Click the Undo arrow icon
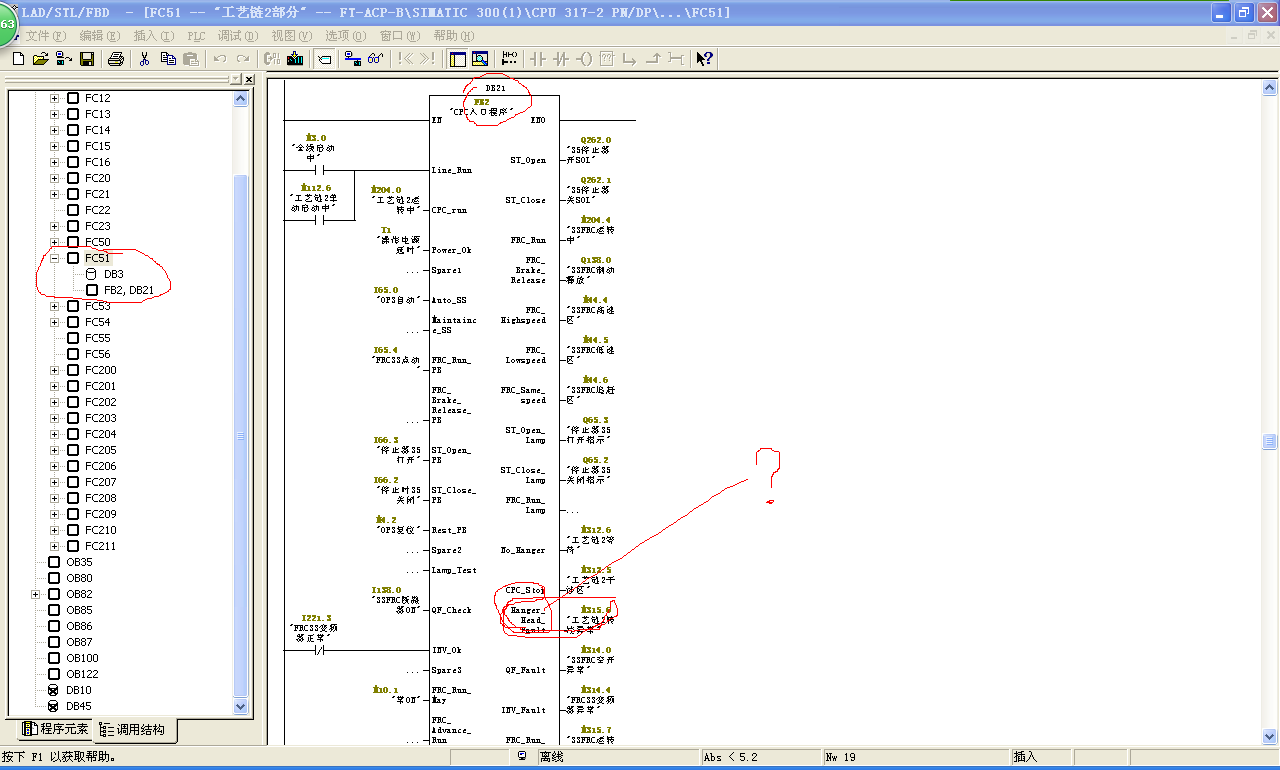Screen dimensions: 1280x770 point(220,59)
